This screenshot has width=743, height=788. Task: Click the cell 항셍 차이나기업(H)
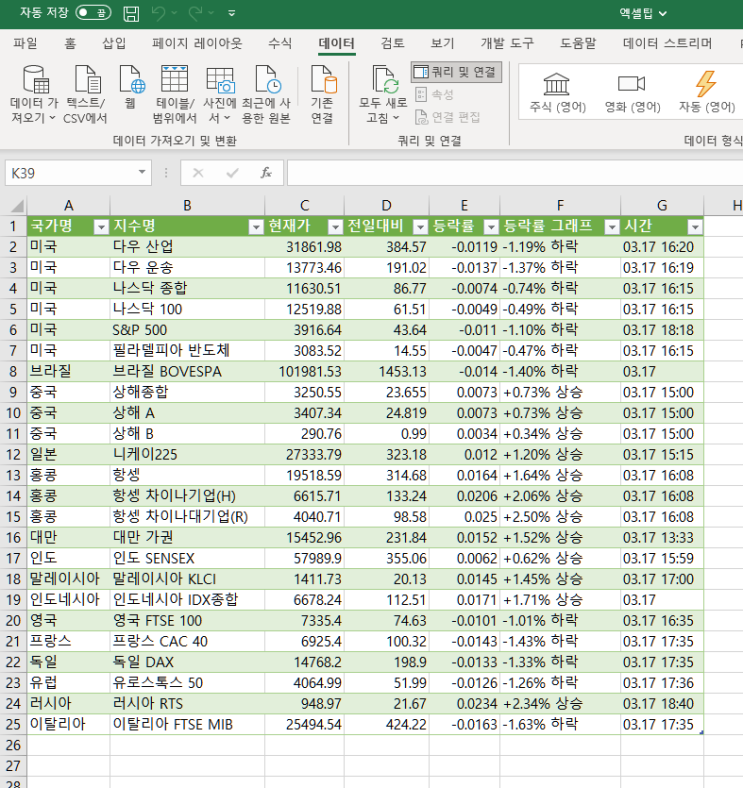(187, 496)
